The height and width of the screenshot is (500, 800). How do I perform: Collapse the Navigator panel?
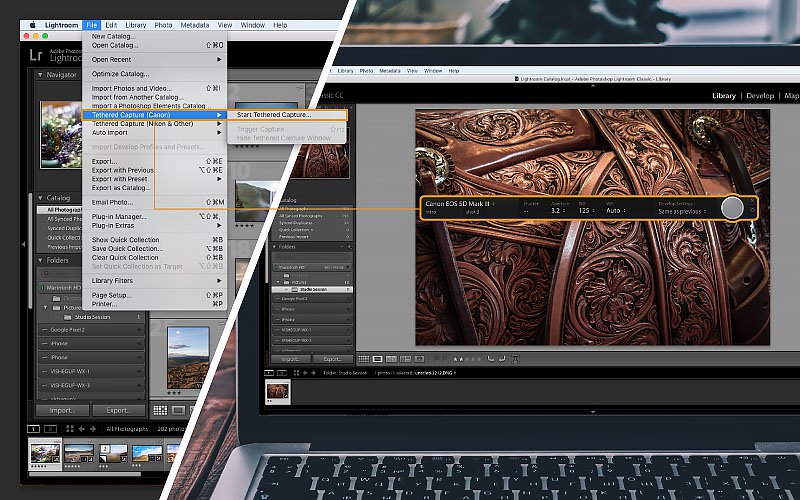pos(40,75)
